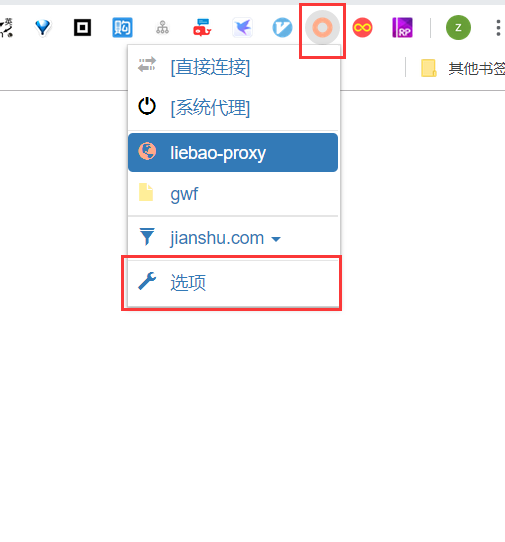Open the red whale chat extension
The height and width of the screenshot is (542, 505).
[202, 27]
